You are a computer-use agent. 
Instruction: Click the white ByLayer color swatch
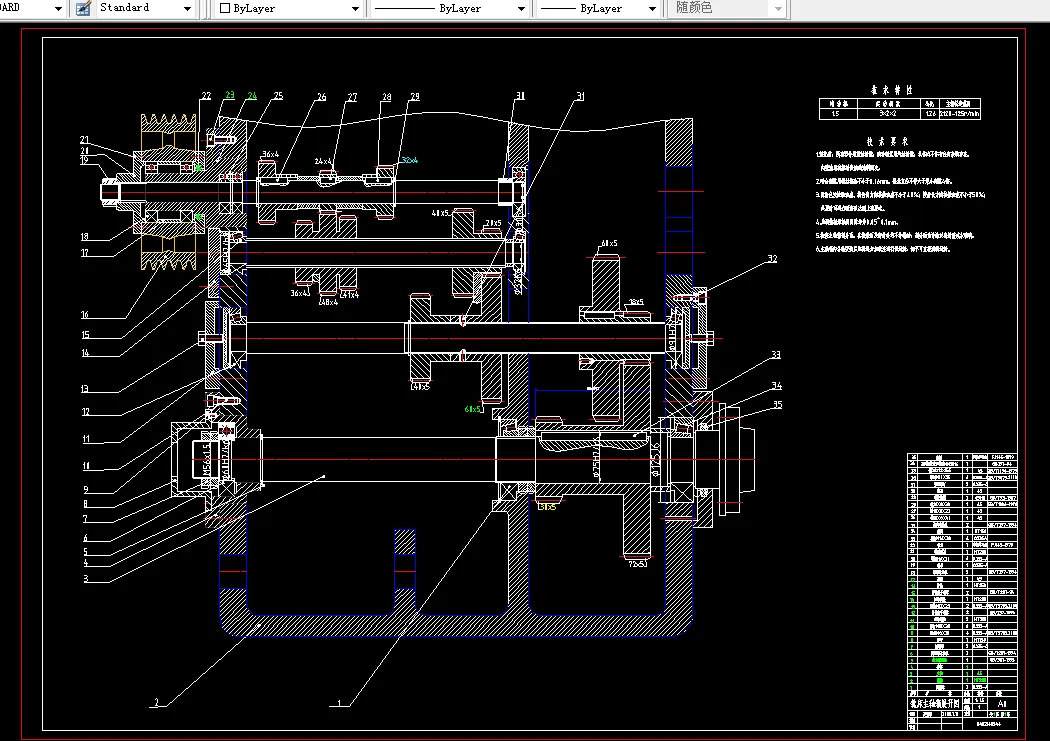224,8
